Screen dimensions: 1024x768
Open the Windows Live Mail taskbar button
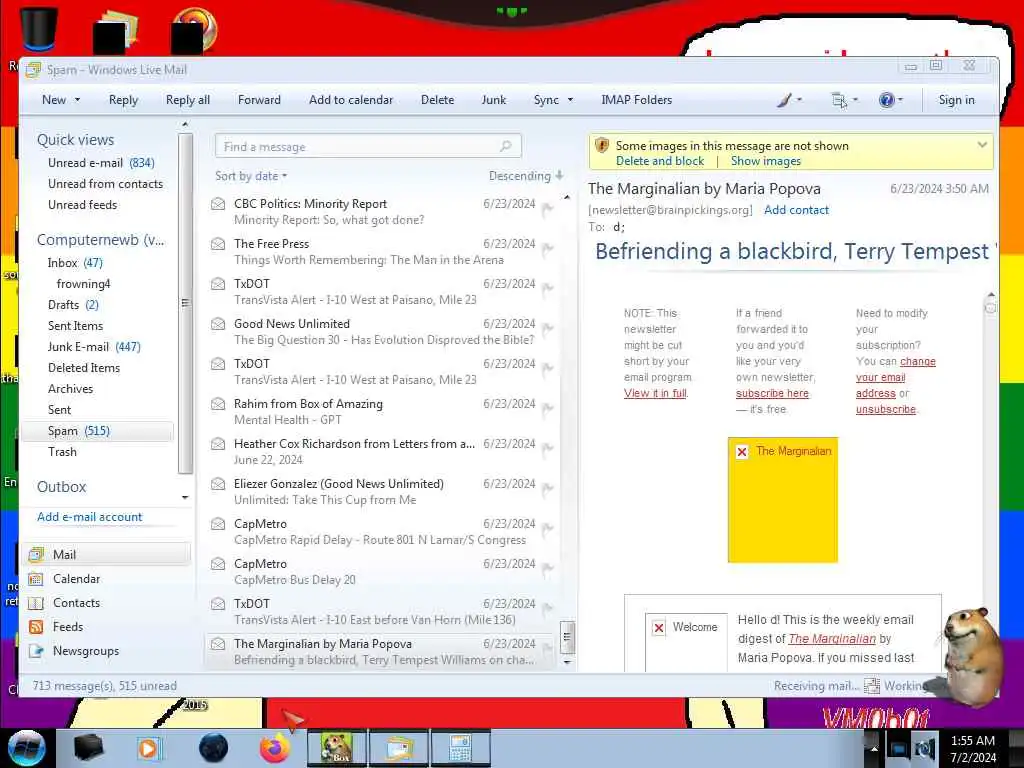point(398,748)
